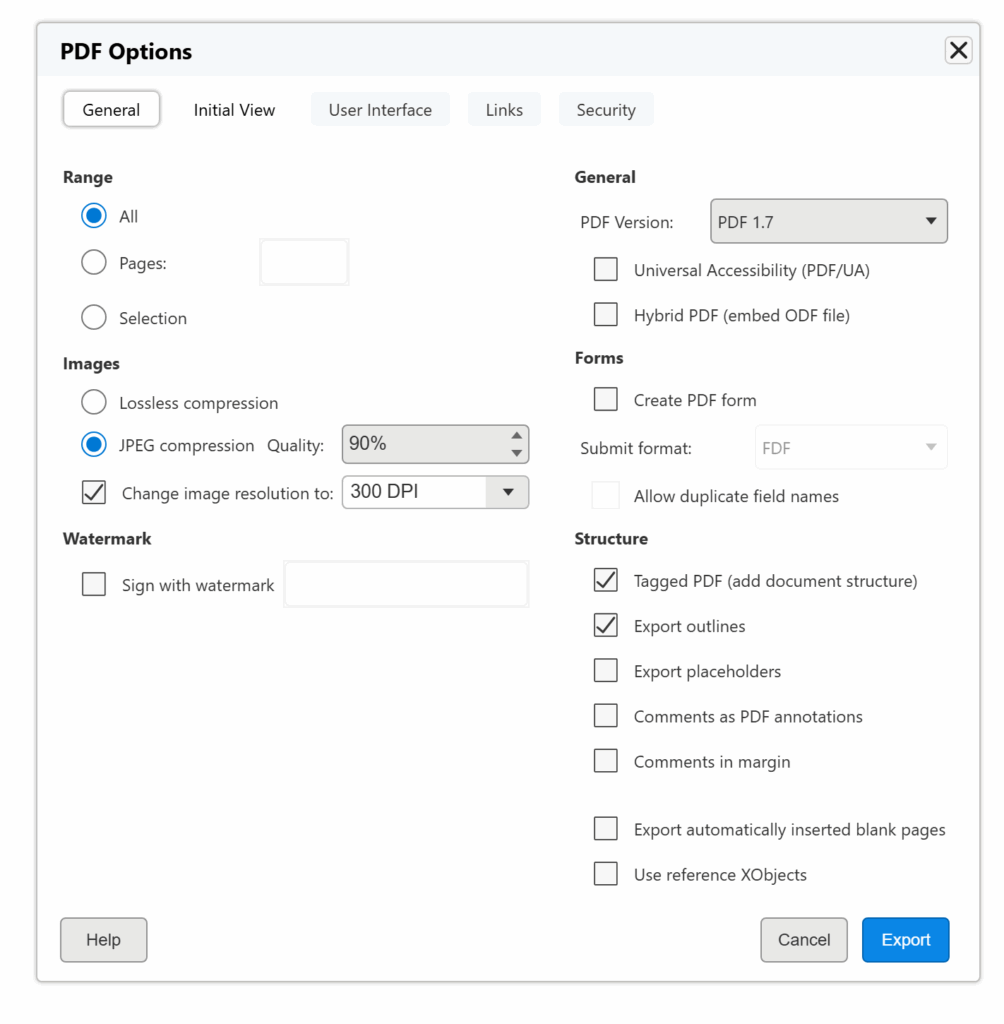Screen dimensions: 1004x1024
Task: Choose the Pages range radio button
Action: pyautogui.click(x=94, y=263)
